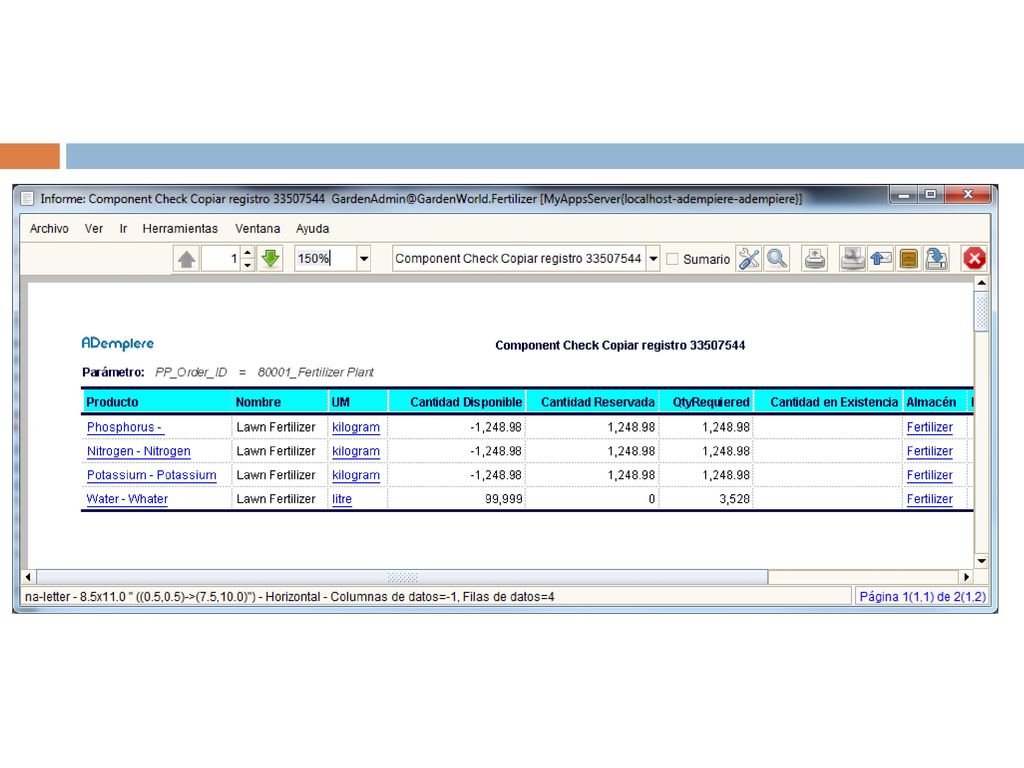
Task: Click the na-letter page format status text
Action: pos(289,596)
